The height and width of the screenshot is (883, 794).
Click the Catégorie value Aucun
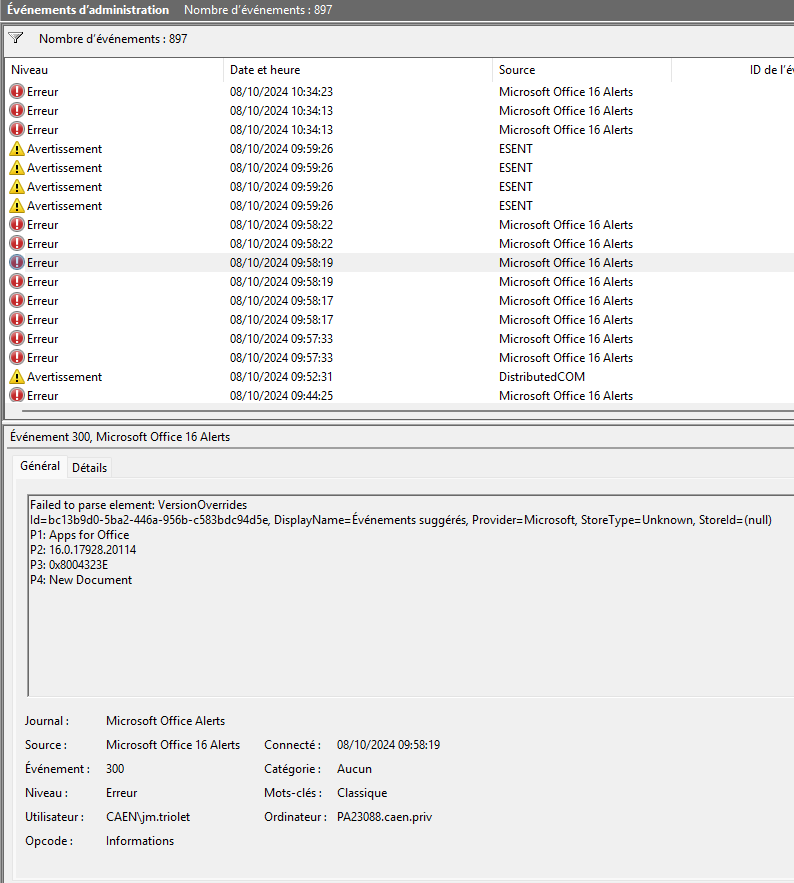point(354,769)
